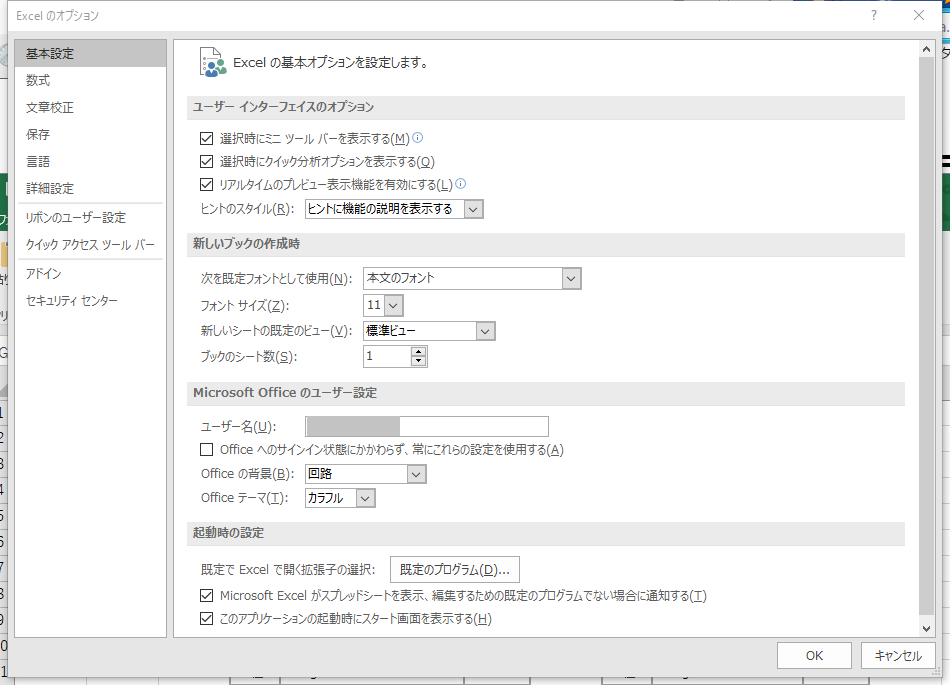950x685 pixels.
Task: Toggle 選択時にミニ ツール バーを表示する checkbox
Action: tap(207, 139)
